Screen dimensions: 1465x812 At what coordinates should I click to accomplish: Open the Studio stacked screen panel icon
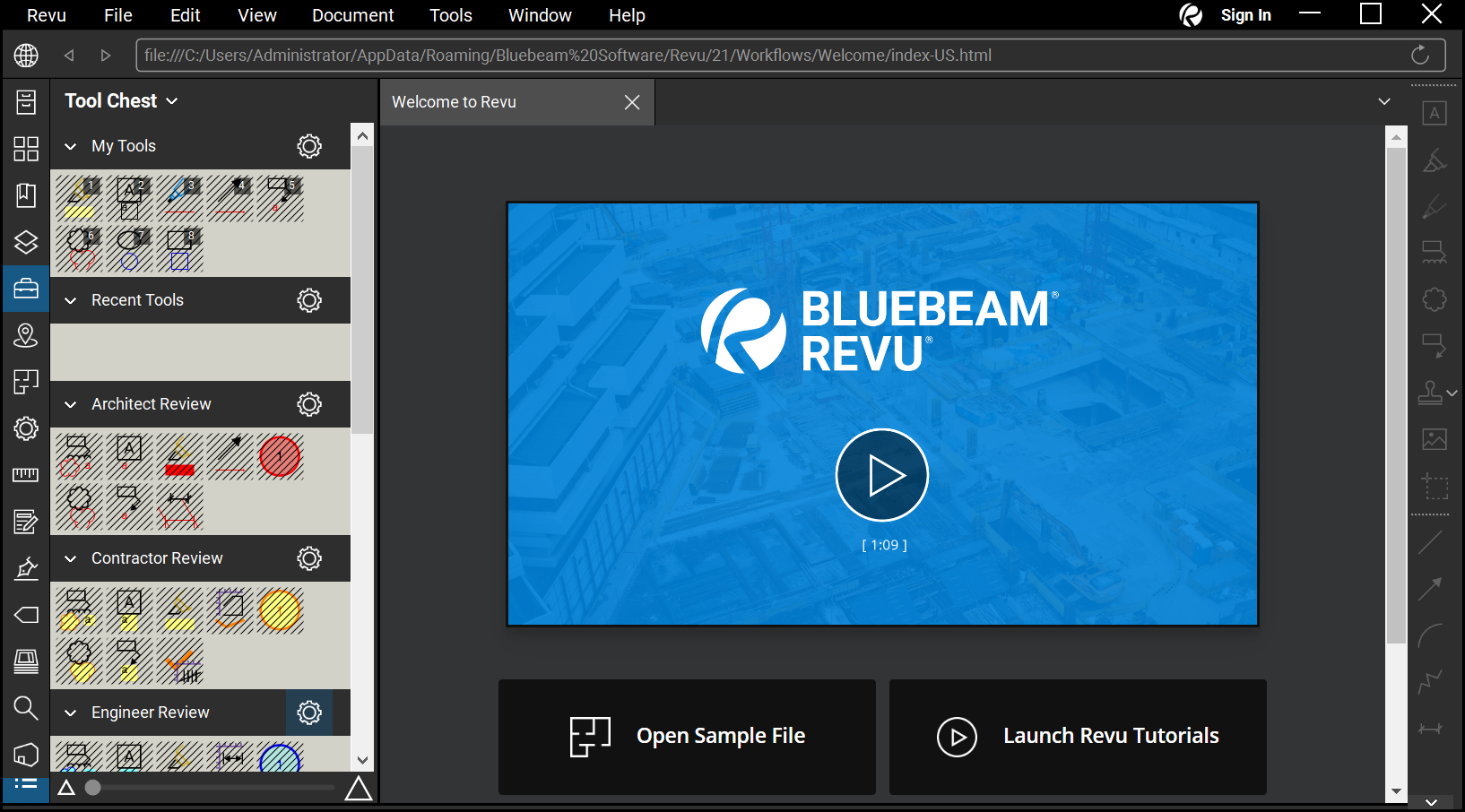tap(26, 661)
